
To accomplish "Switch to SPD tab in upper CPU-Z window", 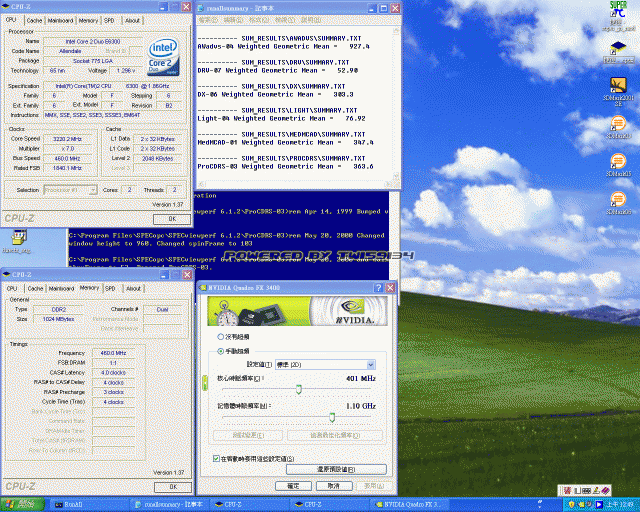I will pyautogui.click(x=109, y=20).
